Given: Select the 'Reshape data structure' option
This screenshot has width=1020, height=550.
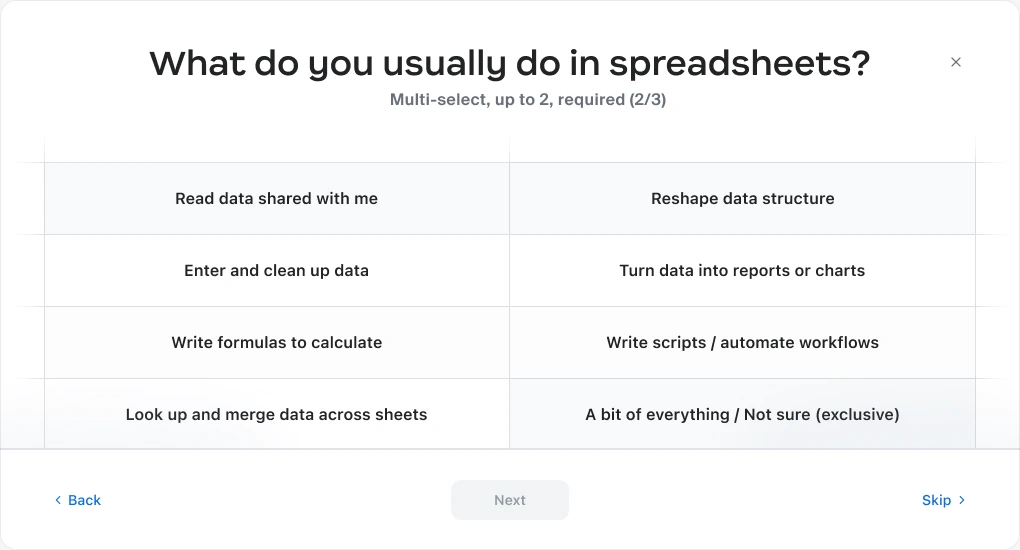Looking at the screenshot, I should [742, 199].
